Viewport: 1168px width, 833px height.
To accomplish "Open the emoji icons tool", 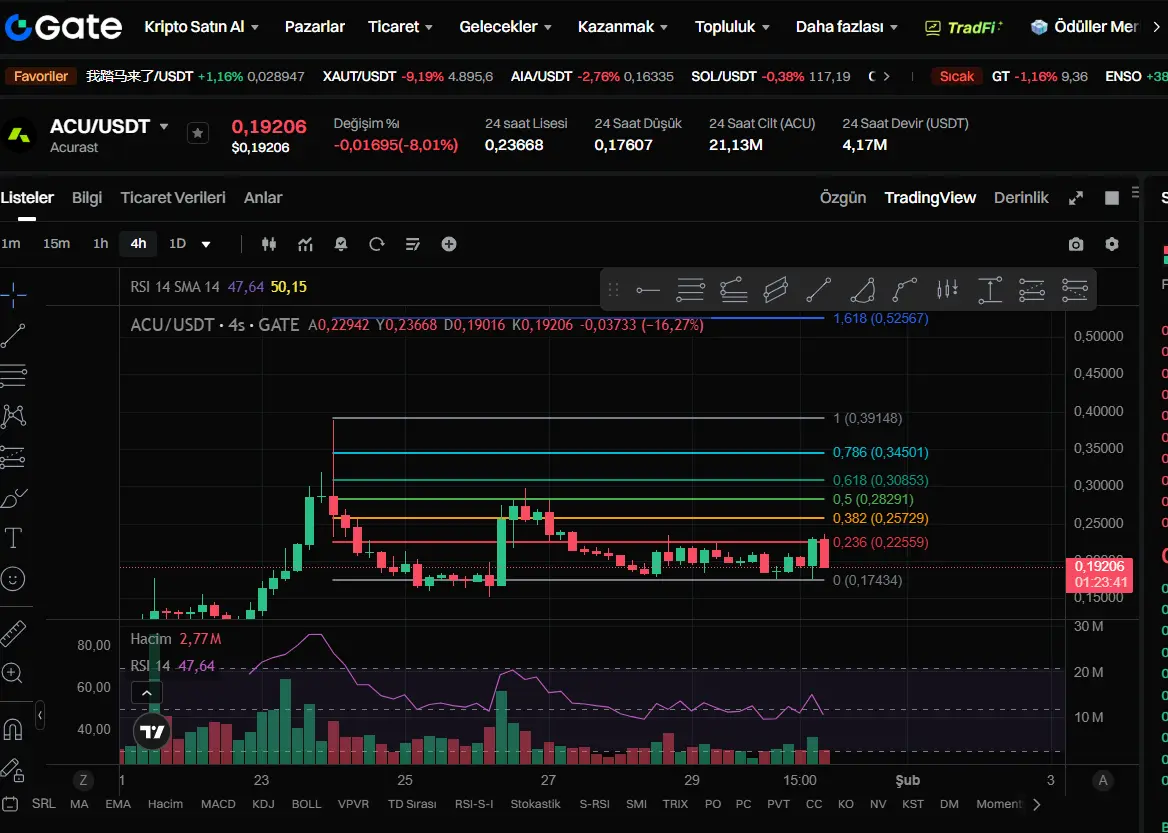I will (x=13, y=579).
